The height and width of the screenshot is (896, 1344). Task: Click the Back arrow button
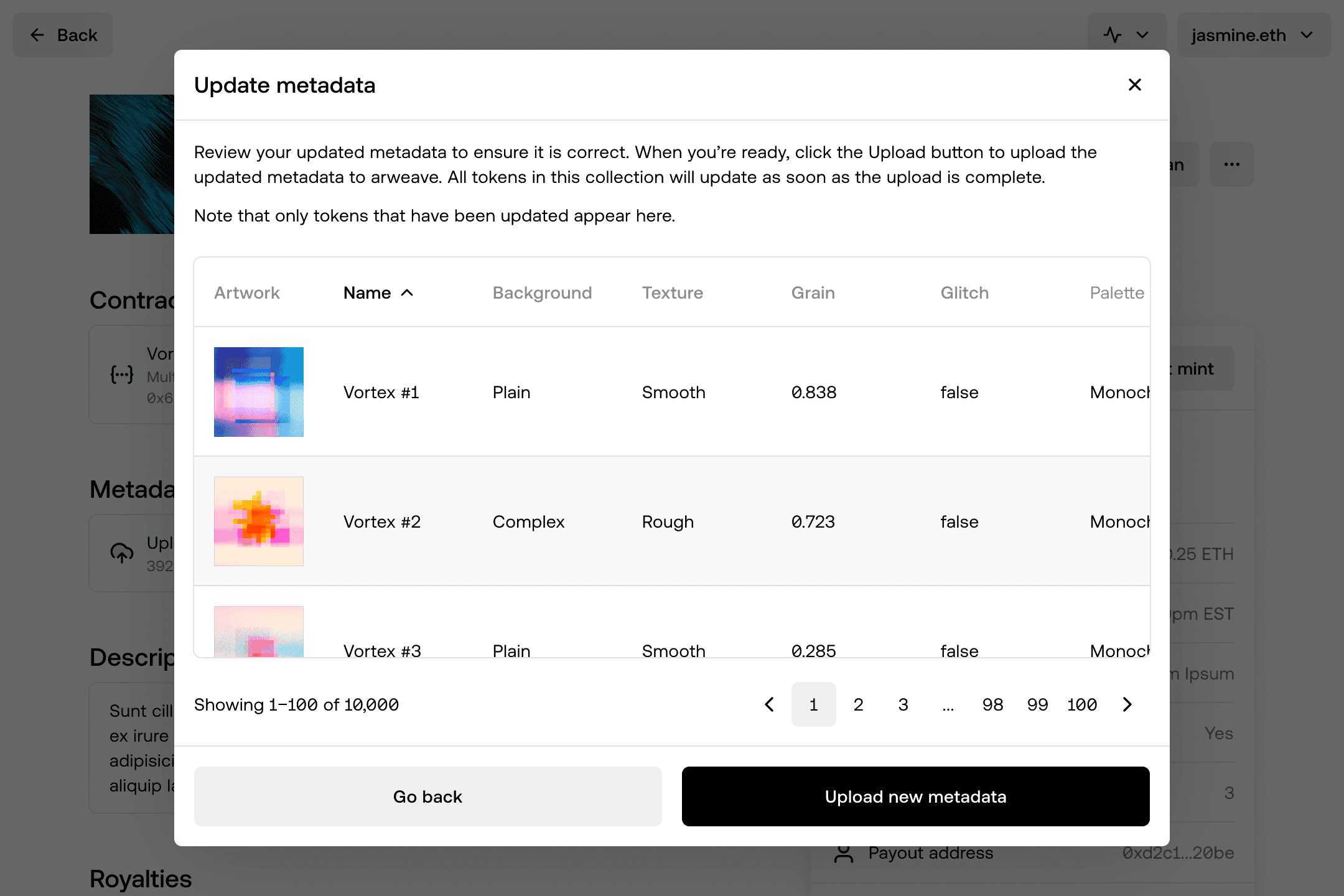63,35
